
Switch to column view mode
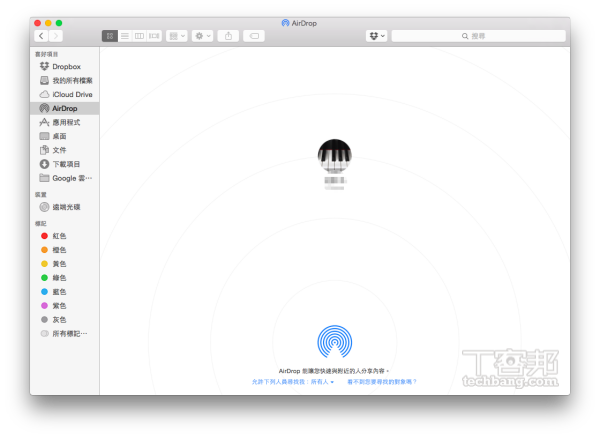pos(139,36)
